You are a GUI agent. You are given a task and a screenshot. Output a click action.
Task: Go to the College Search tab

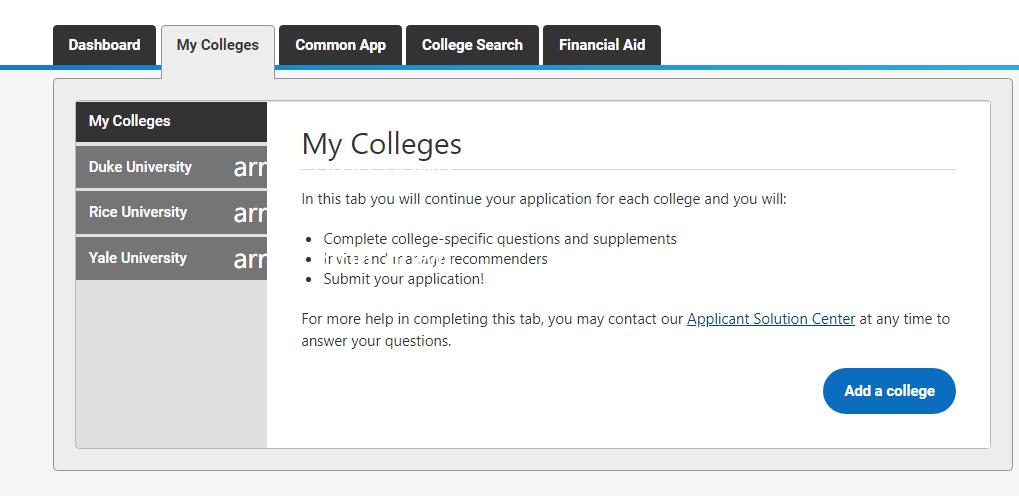click(472, 45)
